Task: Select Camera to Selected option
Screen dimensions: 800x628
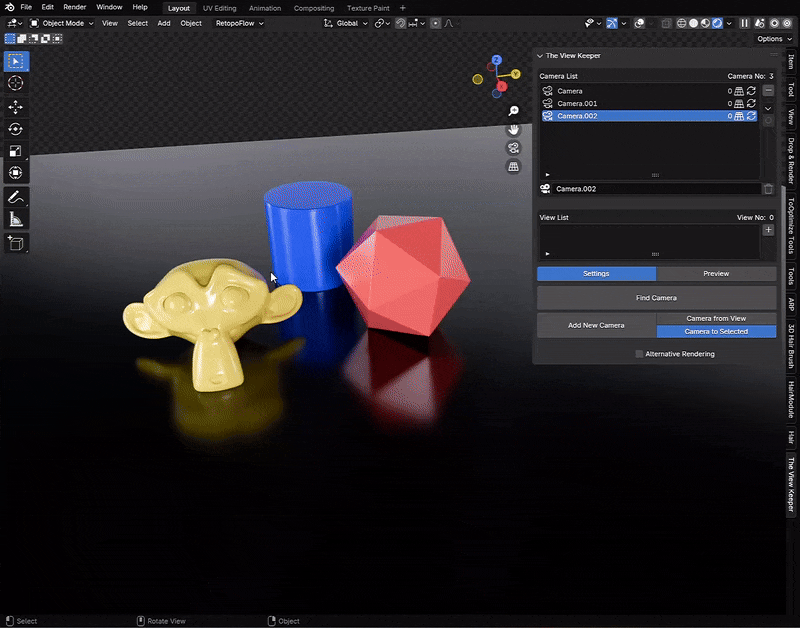Action: tap(716, 332)
